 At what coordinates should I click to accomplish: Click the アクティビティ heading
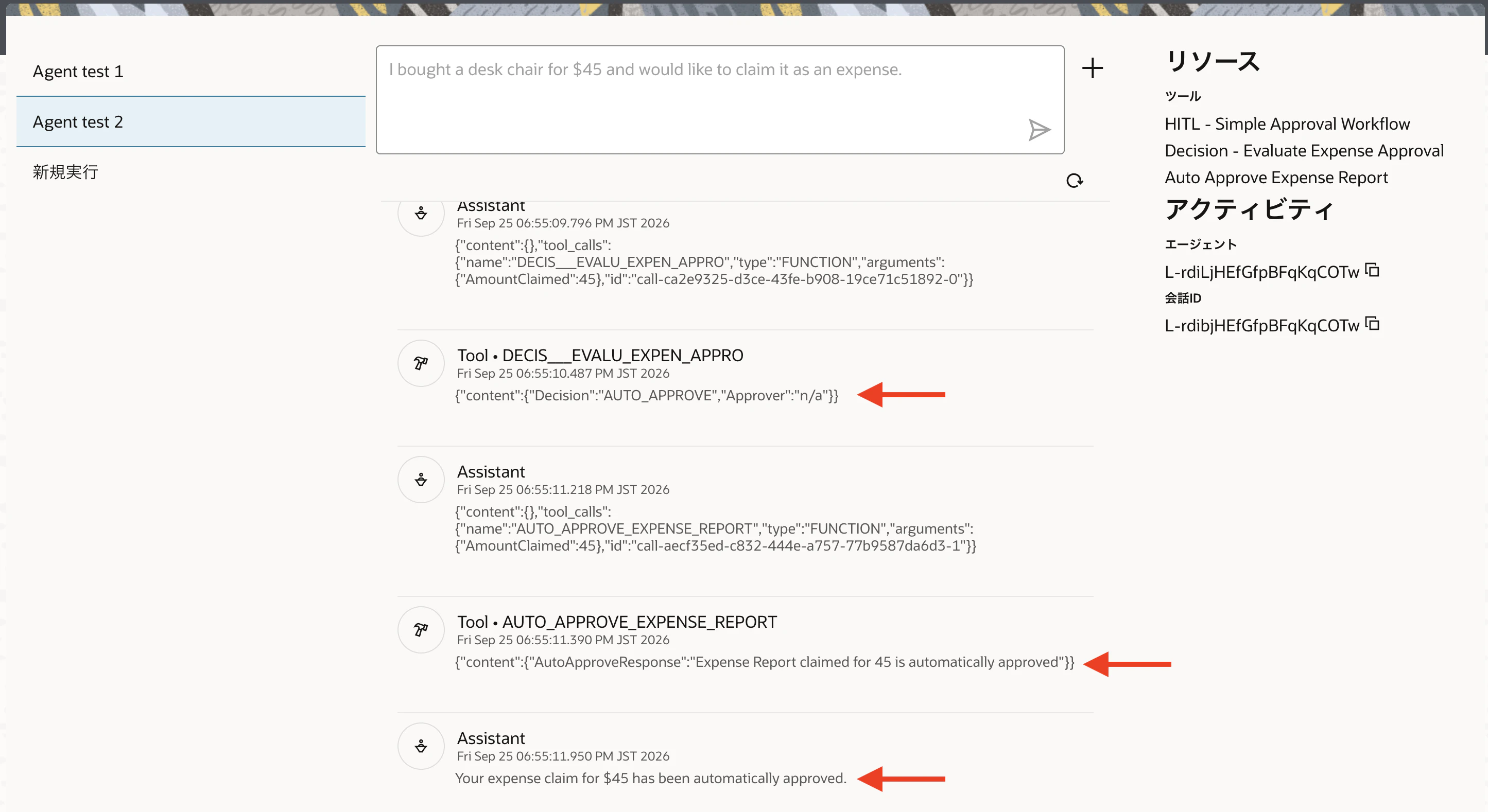click(1249, 209)
